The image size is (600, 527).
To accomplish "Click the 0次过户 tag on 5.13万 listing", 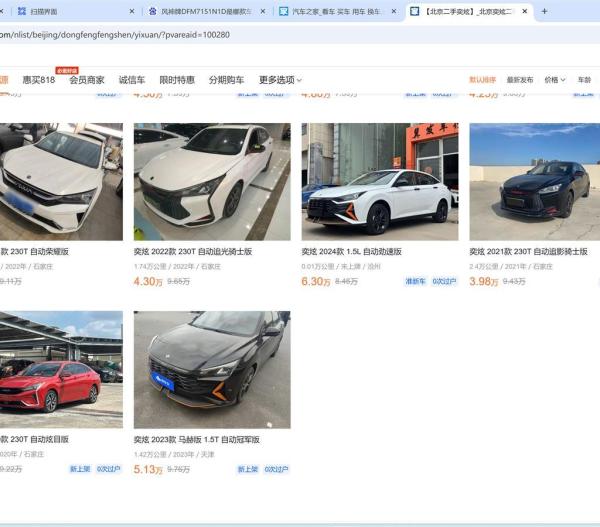I will click(276, 469).
